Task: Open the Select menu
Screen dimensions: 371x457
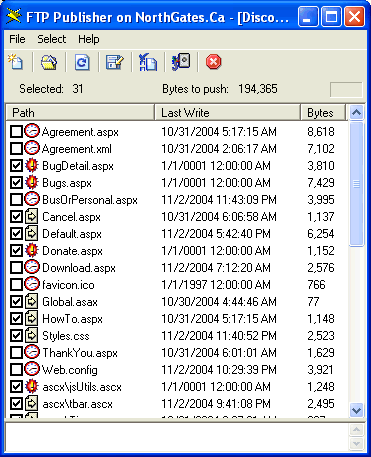Action: pos(52,39)
